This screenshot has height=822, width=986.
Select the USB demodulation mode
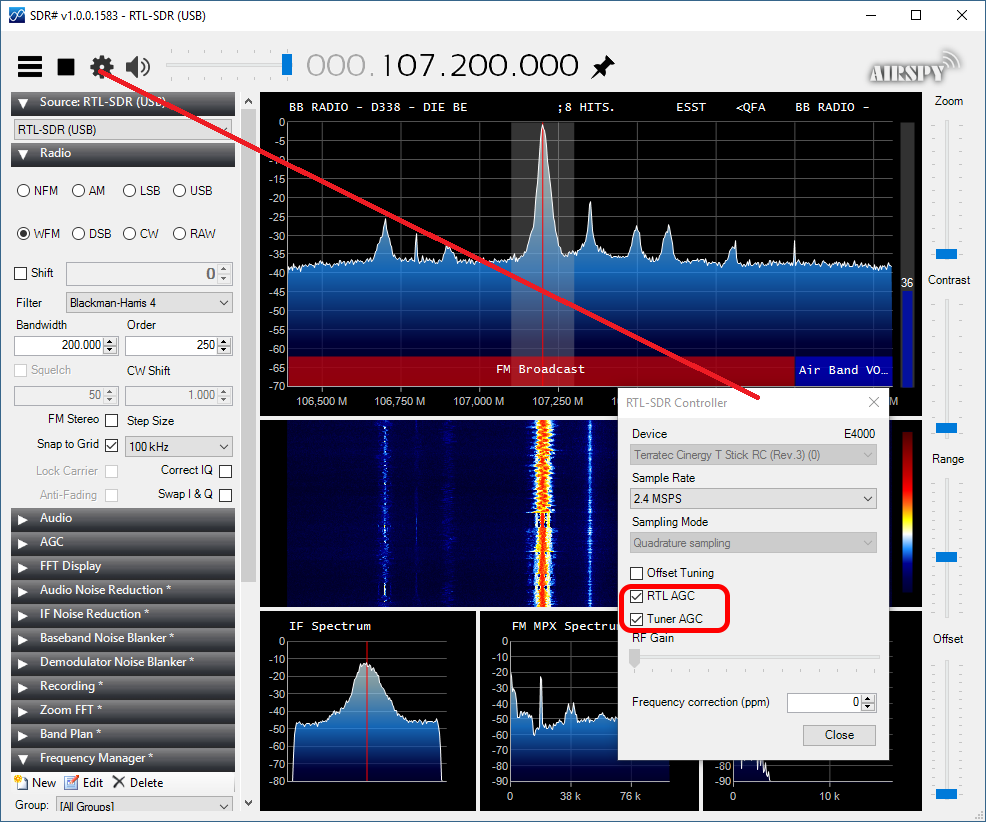[x=179, y=191]
